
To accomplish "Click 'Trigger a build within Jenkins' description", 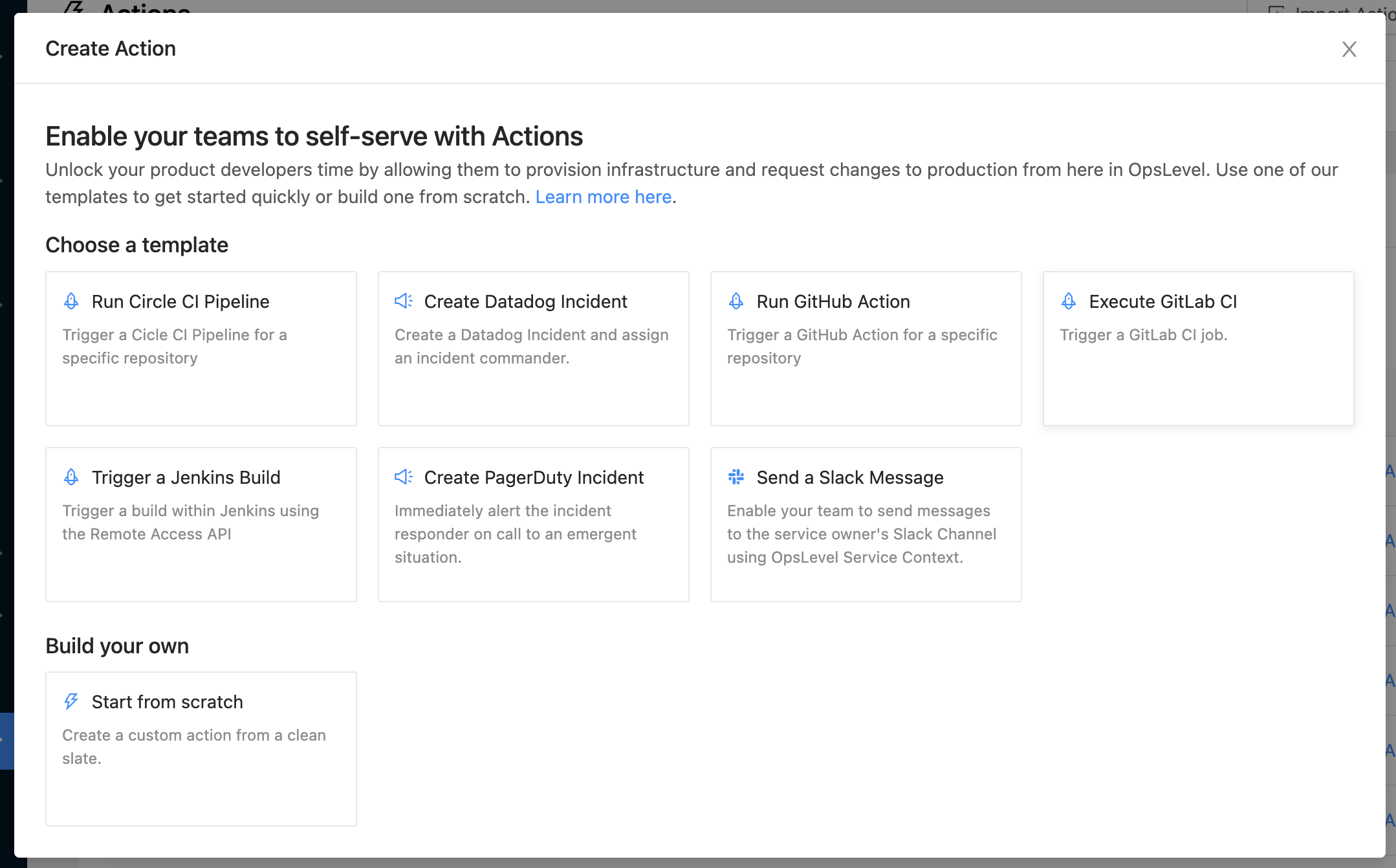I will 191,522.
